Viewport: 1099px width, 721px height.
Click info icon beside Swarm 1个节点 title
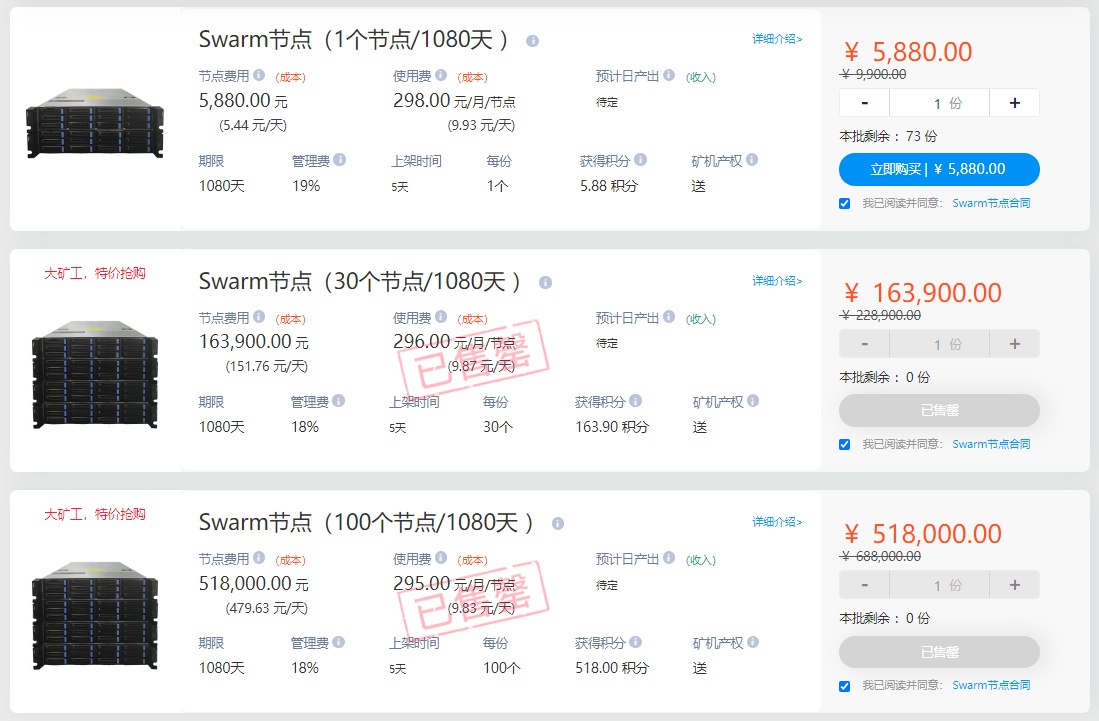[x=533, y=41]
